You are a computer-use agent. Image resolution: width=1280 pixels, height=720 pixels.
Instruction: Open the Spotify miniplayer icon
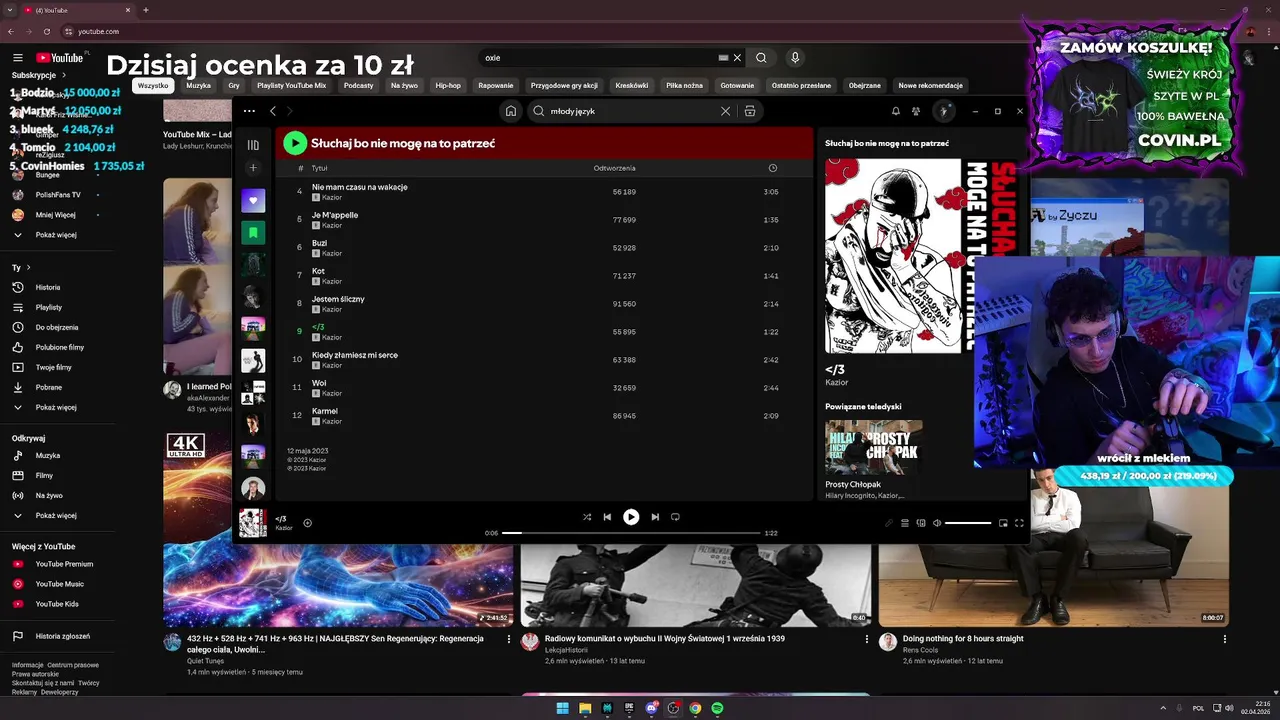click(1003, 523)
